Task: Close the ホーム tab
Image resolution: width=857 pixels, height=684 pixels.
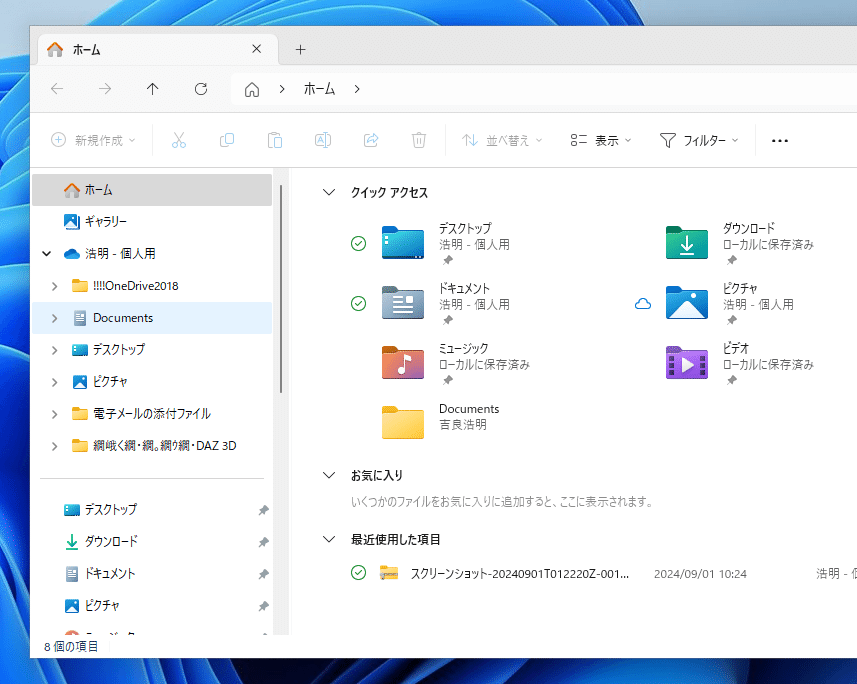Action: (x=256, y=49)
